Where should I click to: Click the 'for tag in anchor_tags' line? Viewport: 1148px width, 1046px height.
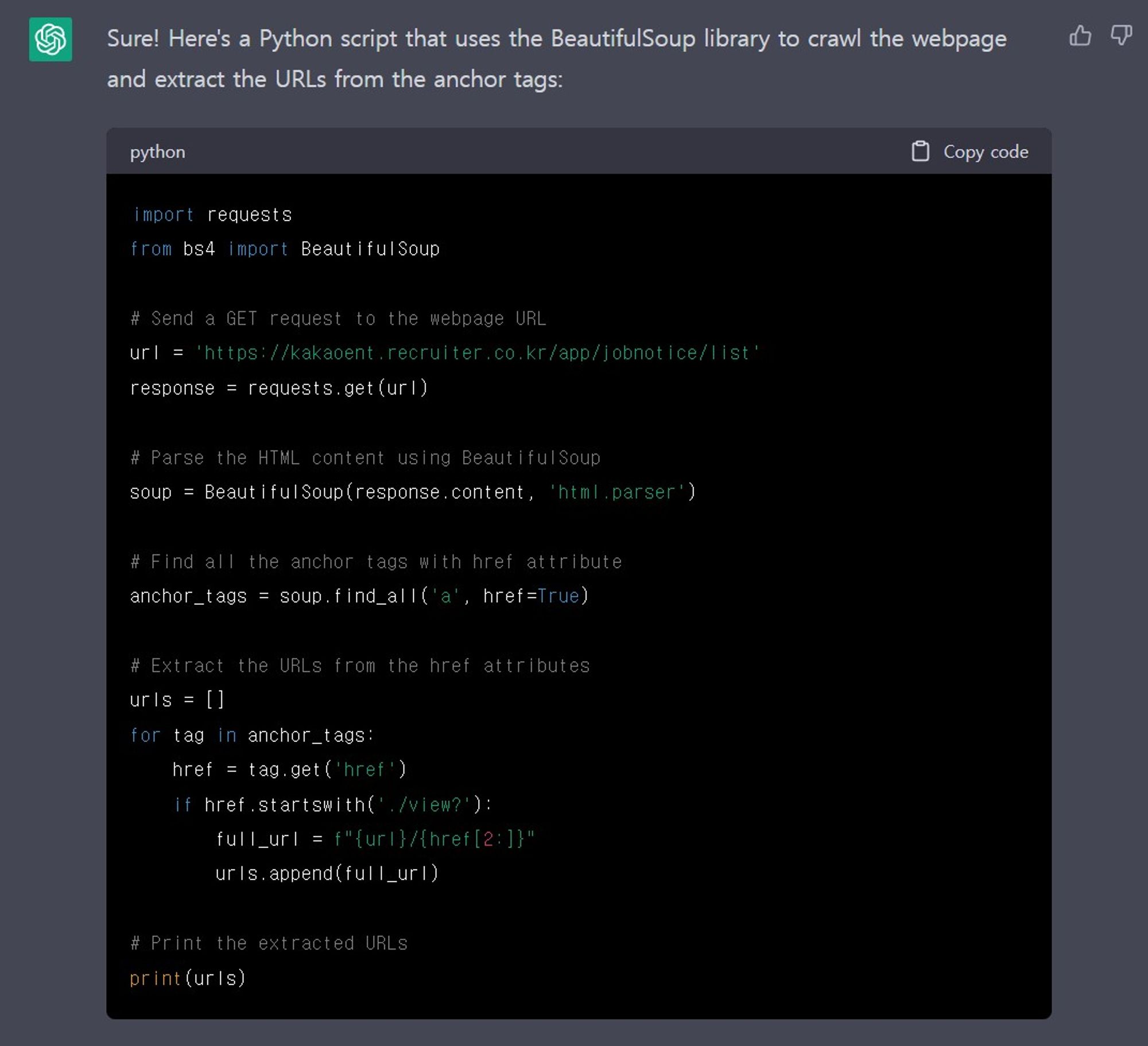[x=251, y=735]
